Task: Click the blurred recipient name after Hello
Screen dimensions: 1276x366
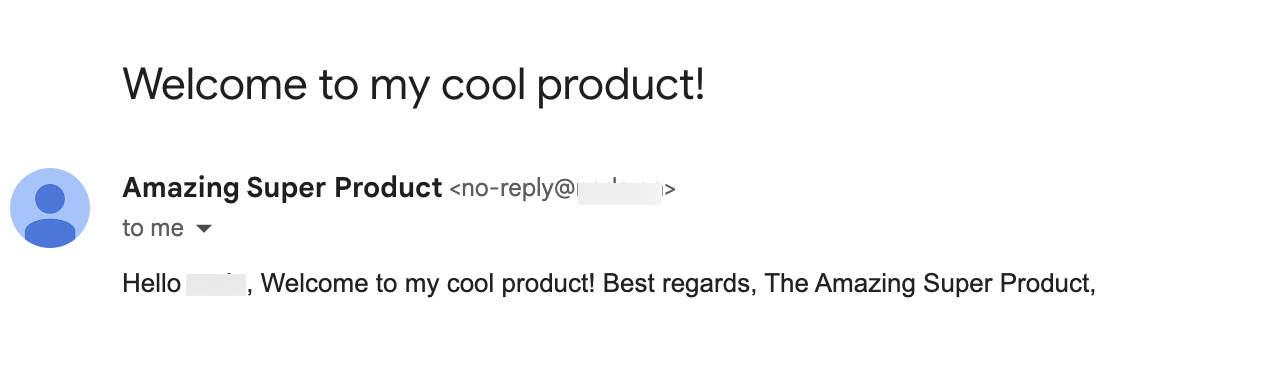Action: click(x=217, y=284)
